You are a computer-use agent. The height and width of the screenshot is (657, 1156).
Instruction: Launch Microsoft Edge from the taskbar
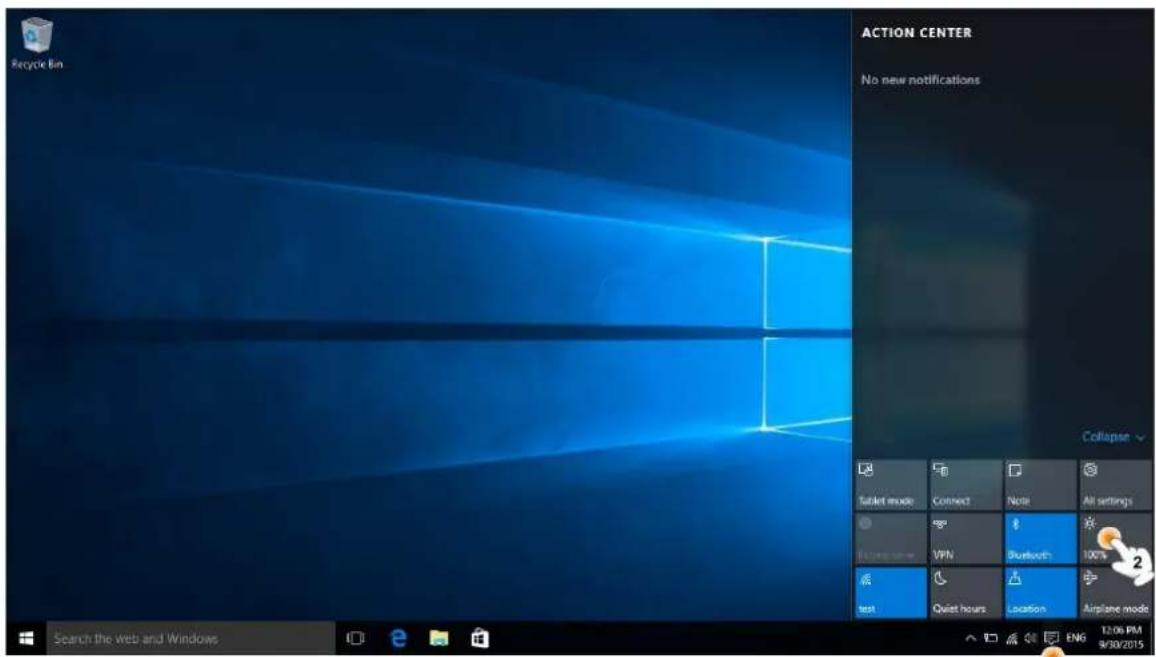pos(398,638)
